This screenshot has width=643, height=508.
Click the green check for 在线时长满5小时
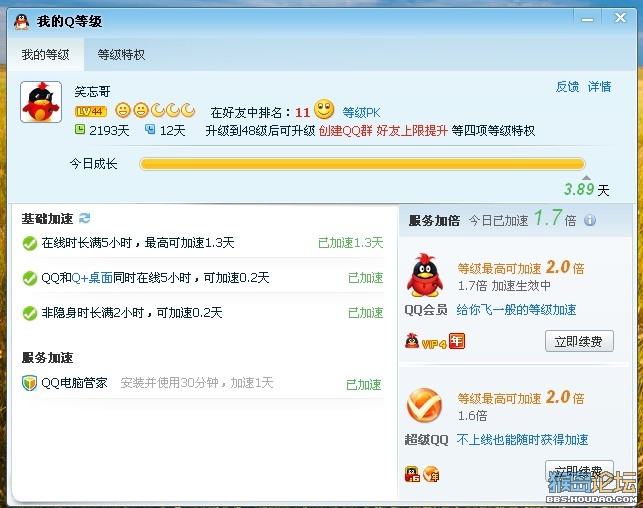pos(30,243)
